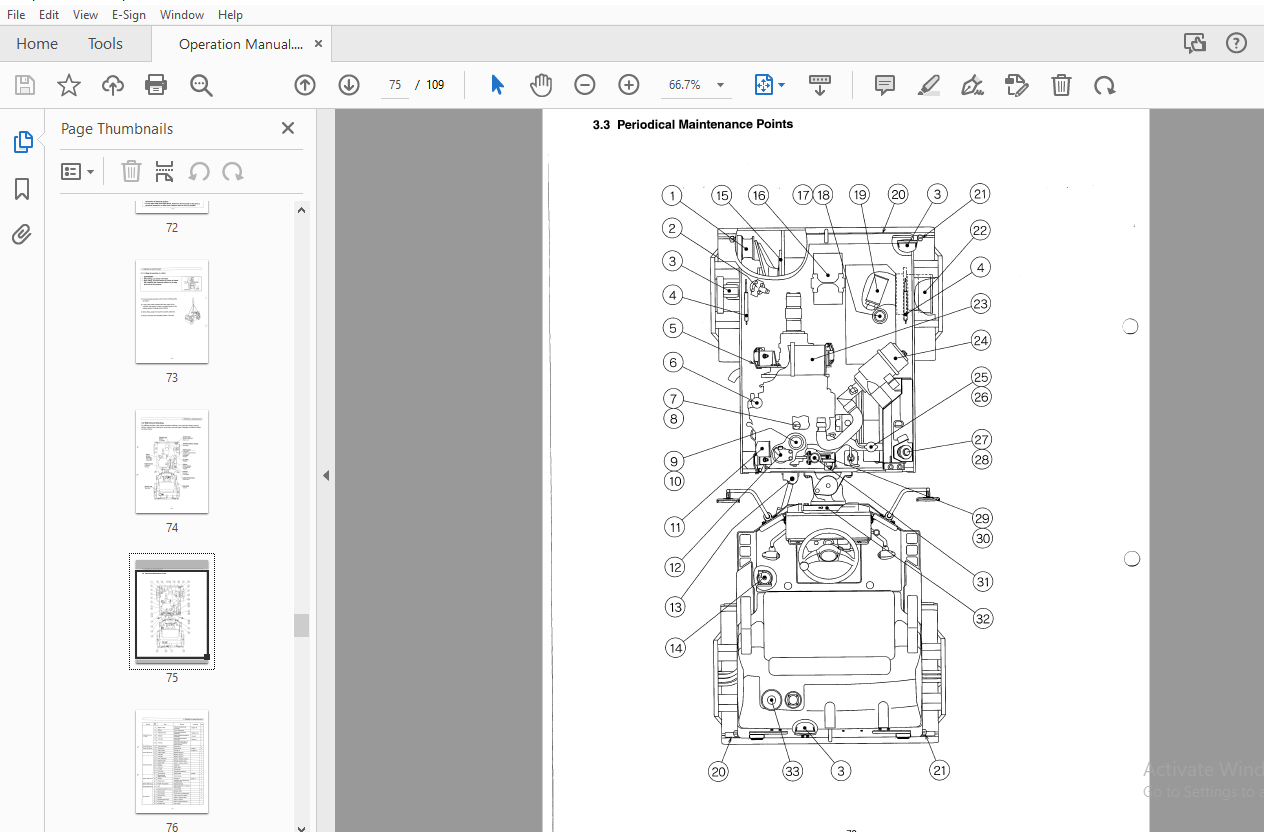Click the thumbnail panel scrollbar handle
The height and width of the screenshot is (832, 1264).
(x=302, y=625)
